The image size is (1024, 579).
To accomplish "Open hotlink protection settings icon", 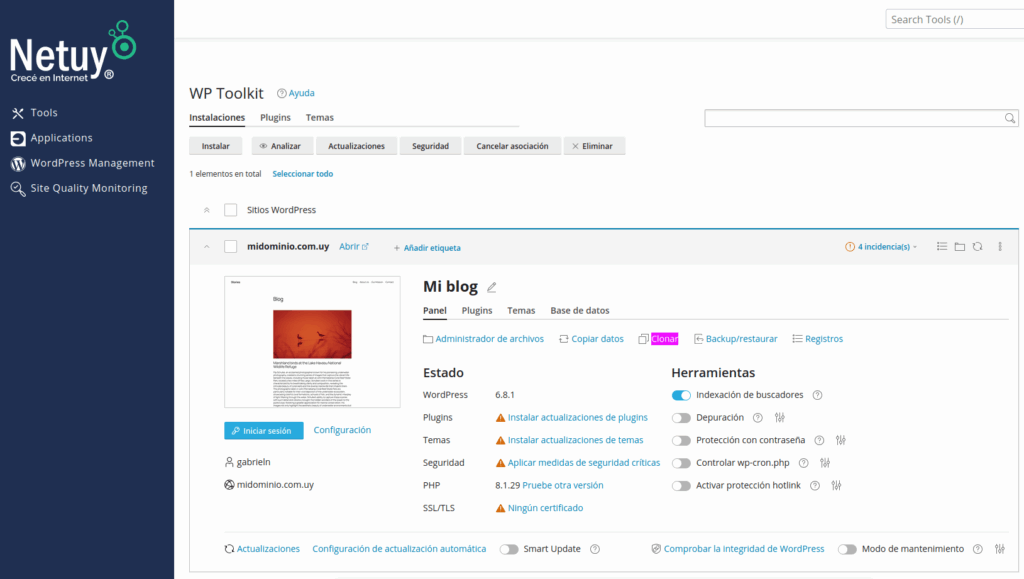I will coord(837,486).
